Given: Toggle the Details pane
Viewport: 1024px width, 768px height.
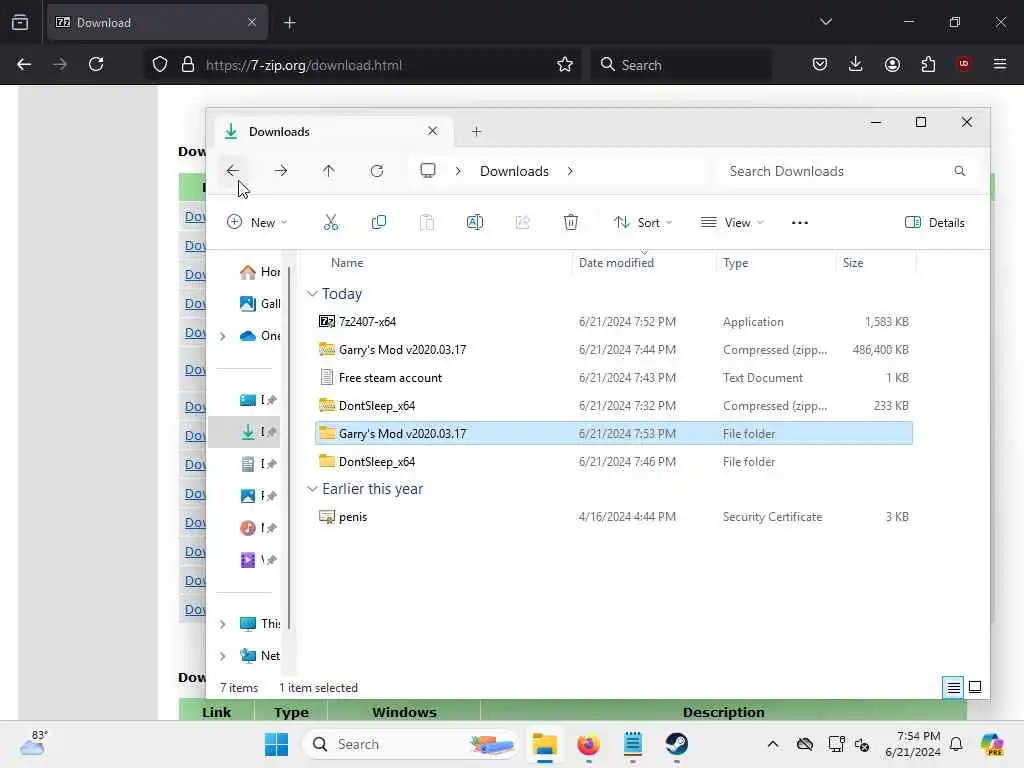Looking at the screenshot, I should pos(935,223).
